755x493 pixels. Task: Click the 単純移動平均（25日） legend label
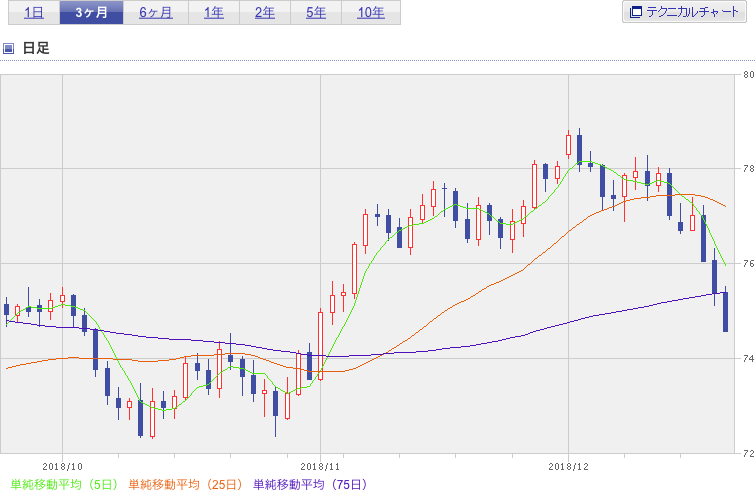(185, 484)
